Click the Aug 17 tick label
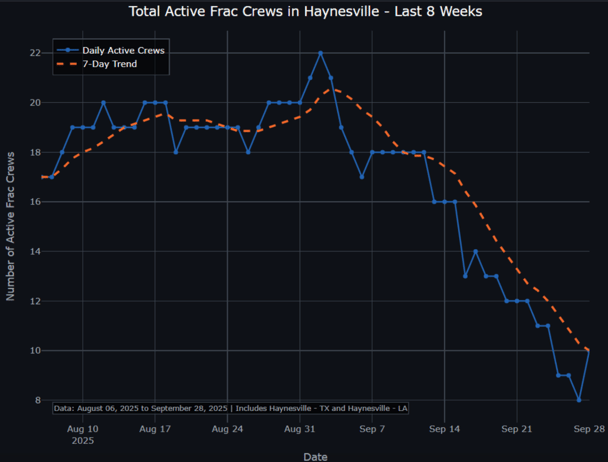The width and height of the screenshot is (608, 462). 156,428
